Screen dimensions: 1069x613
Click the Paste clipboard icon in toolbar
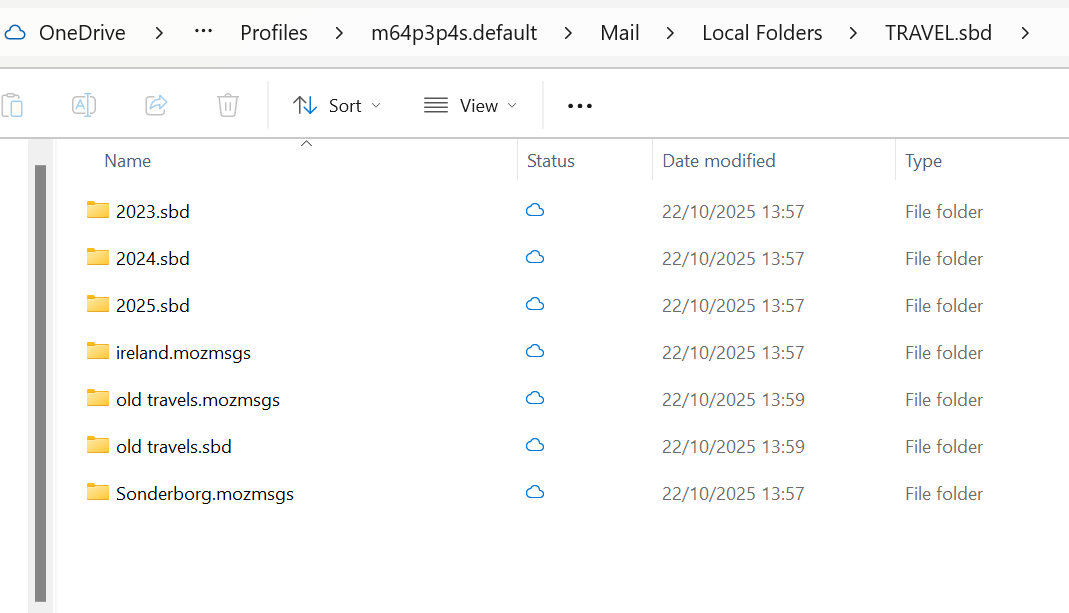(12, 105)
